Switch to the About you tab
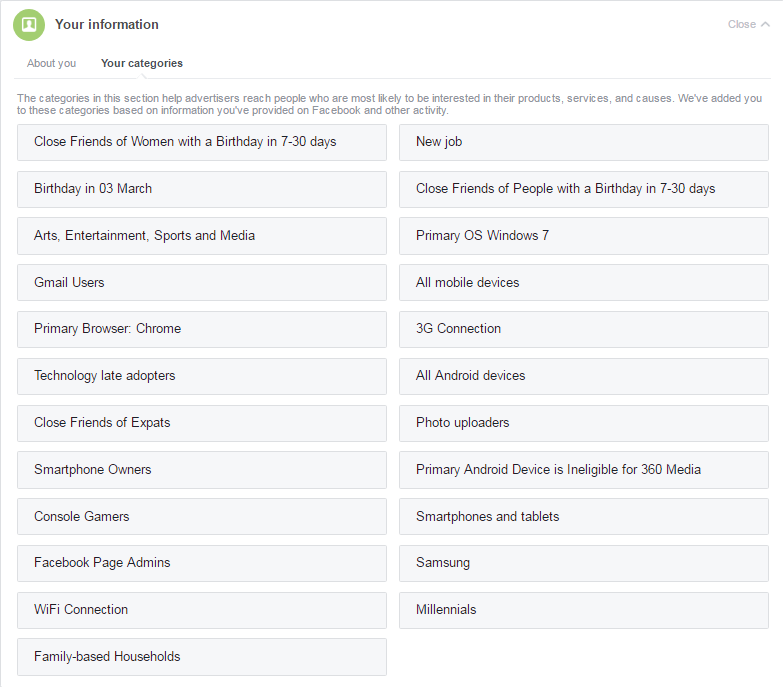The image size is (783, 687). click(51, 63)
